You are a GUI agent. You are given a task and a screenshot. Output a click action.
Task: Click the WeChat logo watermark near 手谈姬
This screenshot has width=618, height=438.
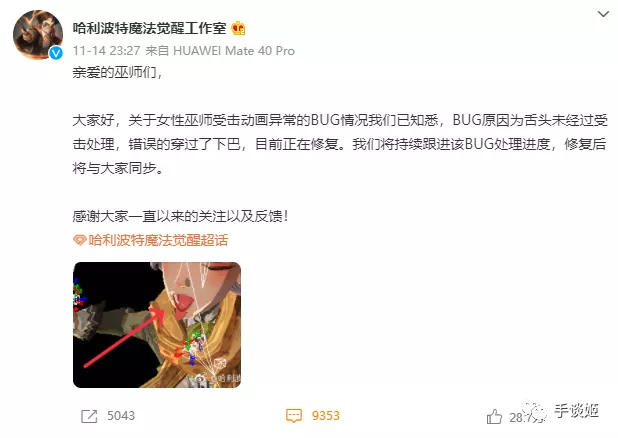[x=534, y=412]
